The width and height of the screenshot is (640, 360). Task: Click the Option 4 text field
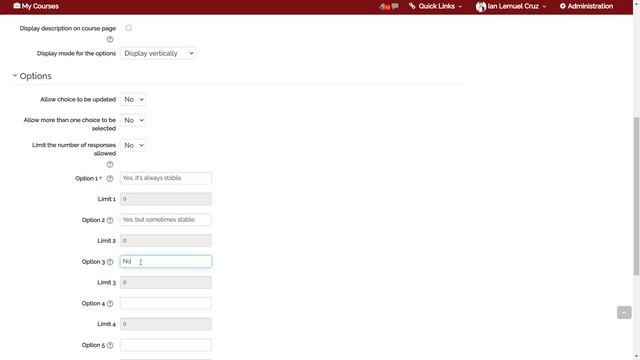click(166, 303)
